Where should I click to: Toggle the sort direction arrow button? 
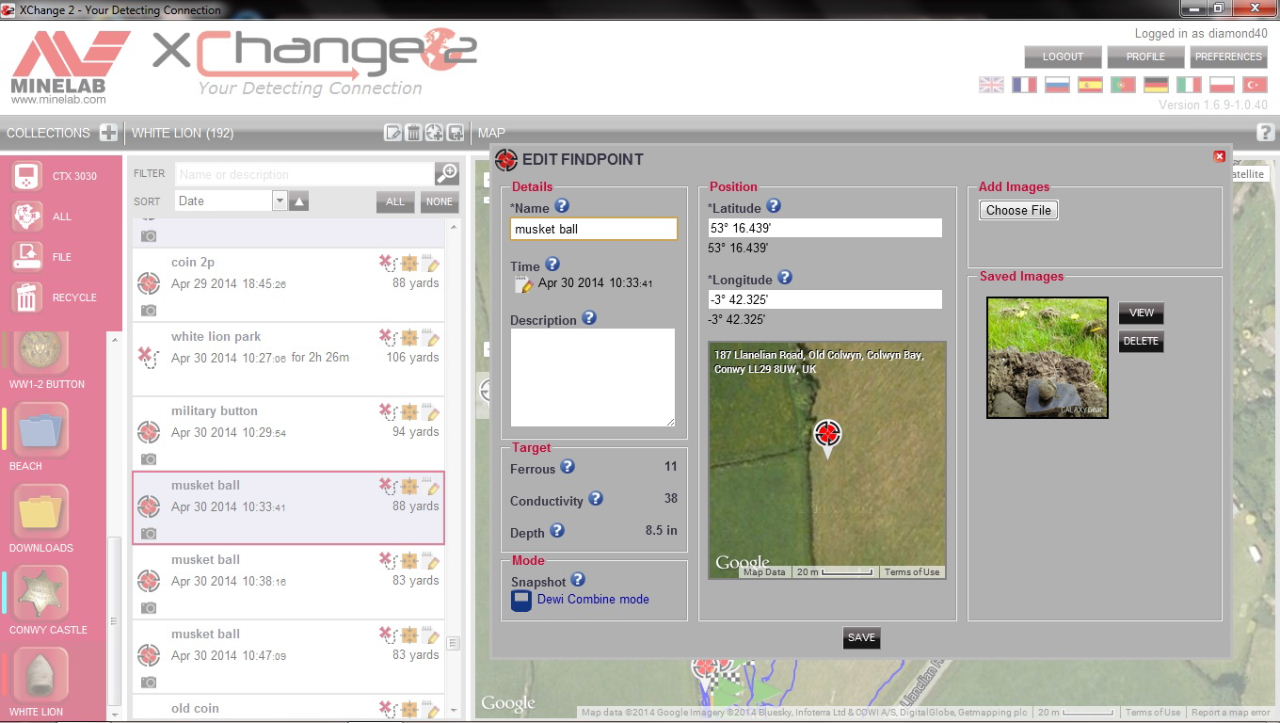point(300,201)
